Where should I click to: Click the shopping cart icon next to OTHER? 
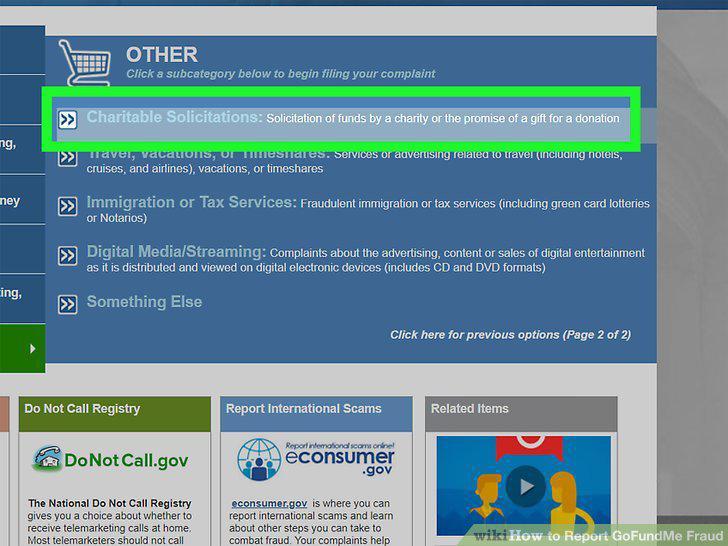(x=85, y=63)
